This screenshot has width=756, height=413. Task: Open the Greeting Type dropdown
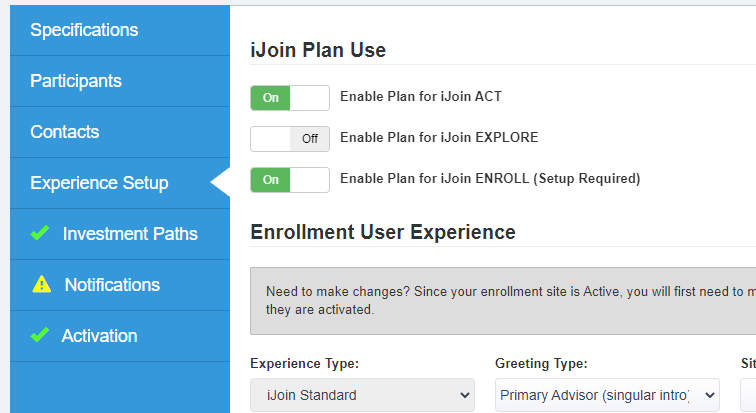tap(607, 395)
